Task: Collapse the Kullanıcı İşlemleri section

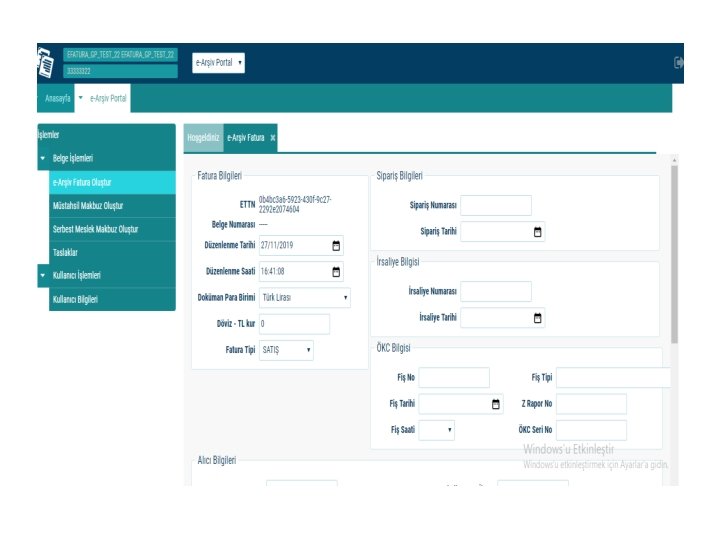Action: pyautogui.click(x=43, y=276)
